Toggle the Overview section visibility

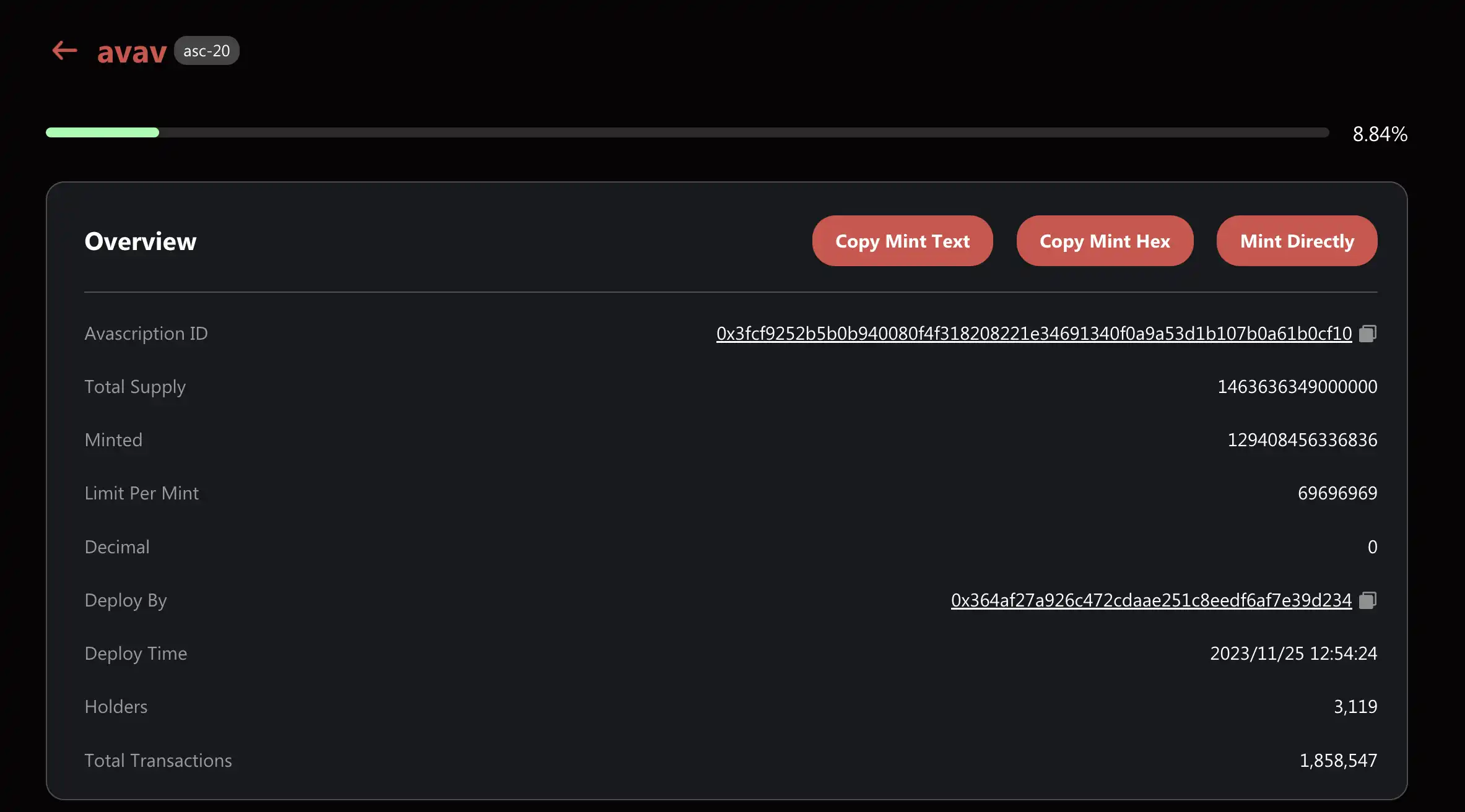[x=140, y=238]
